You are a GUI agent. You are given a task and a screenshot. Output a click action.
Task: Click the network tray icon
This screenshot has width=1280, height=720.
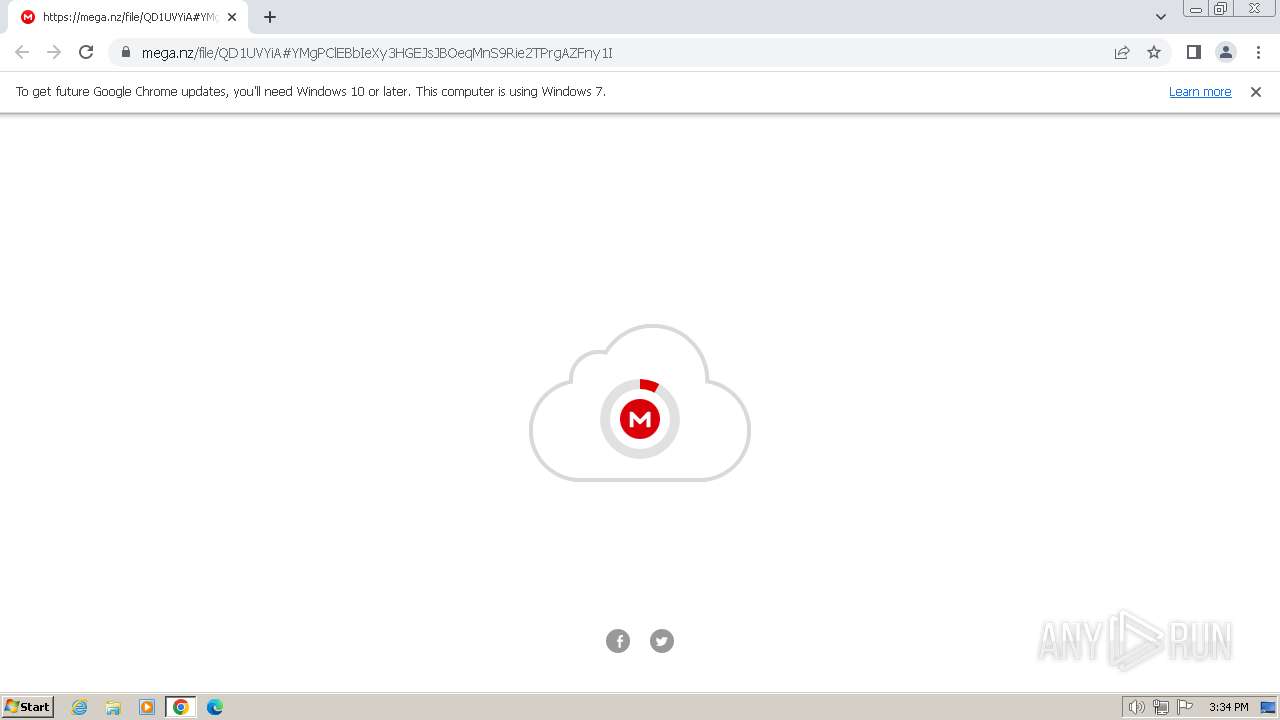coord(1161,707)
